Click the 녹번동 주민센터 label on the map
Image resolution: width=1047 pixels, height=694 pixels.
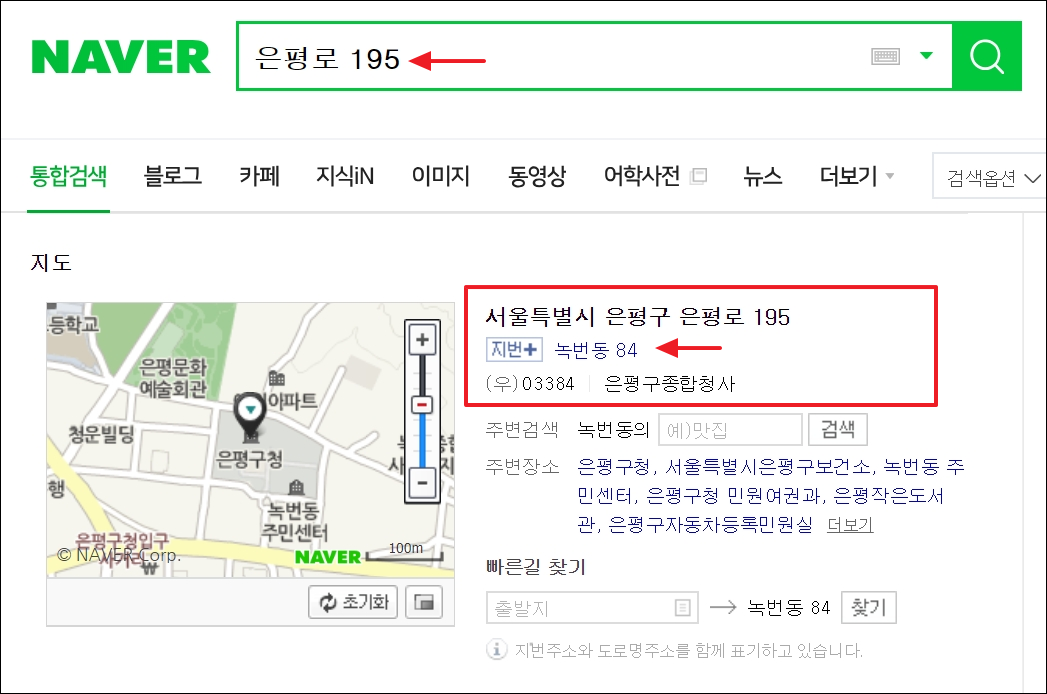tap(294, 521)
